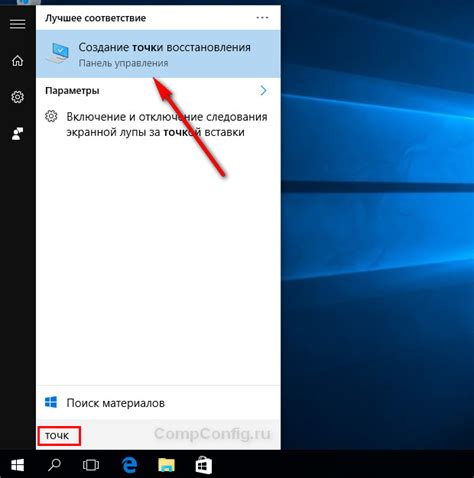Open the feedback icon in sidebar
The width and height of the screenshot is (474, 478).
18,133
